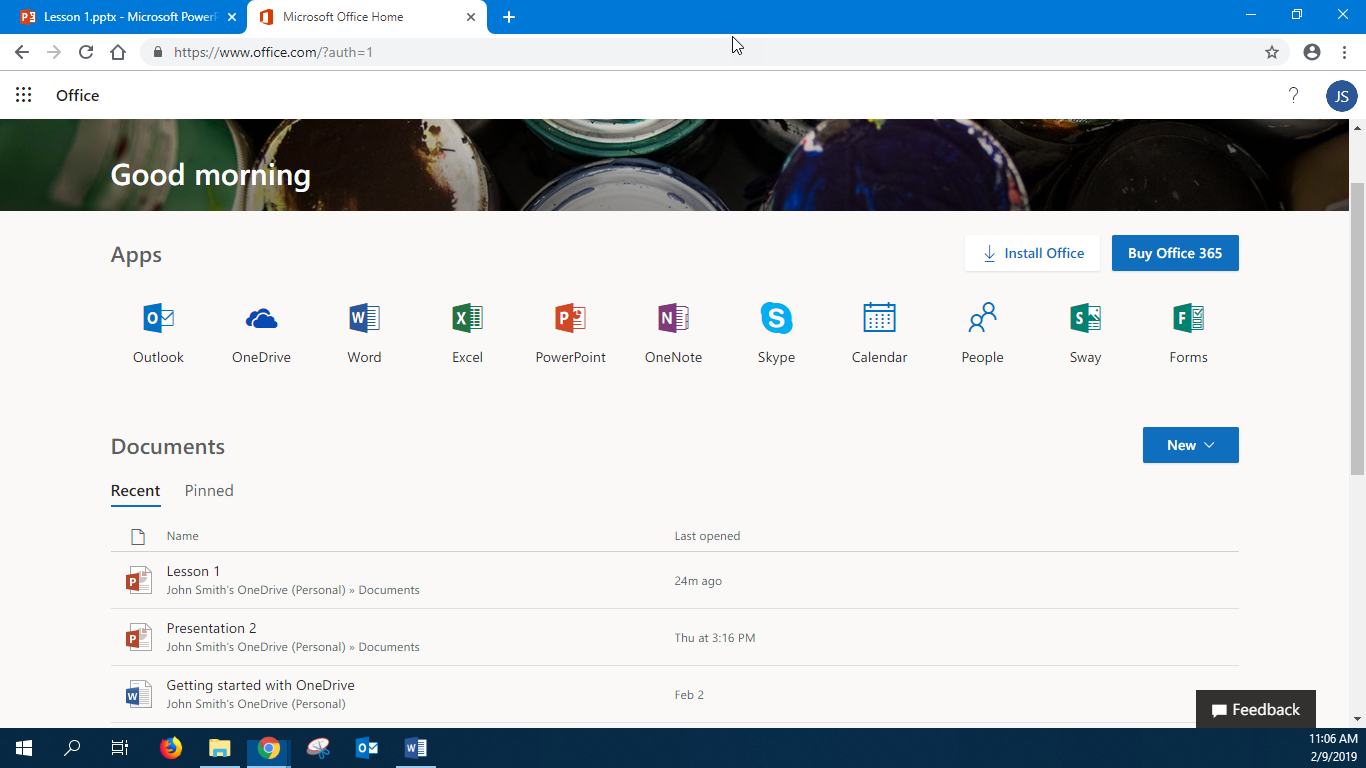Screen dimensions: 1366x768
Task: Expand the New document dropdown
Action: click(x=1190, y=445)
